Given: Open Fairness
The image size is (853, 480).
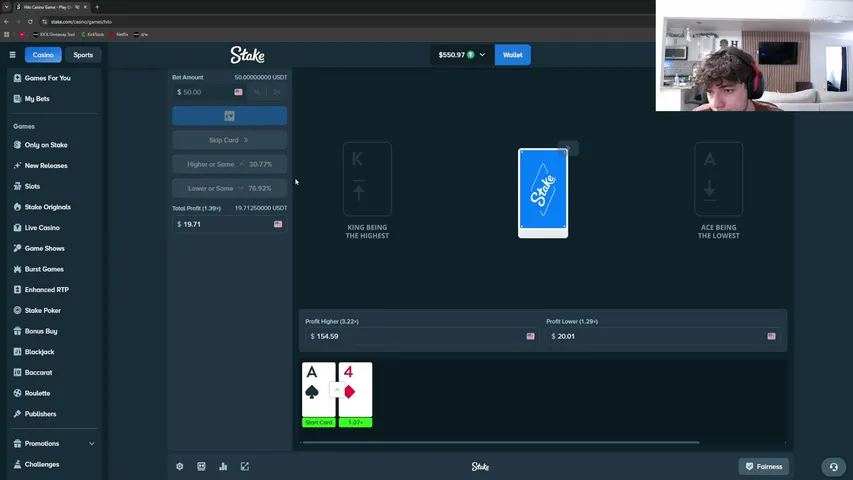Looking at the screenshot, I should pos(764,466).
